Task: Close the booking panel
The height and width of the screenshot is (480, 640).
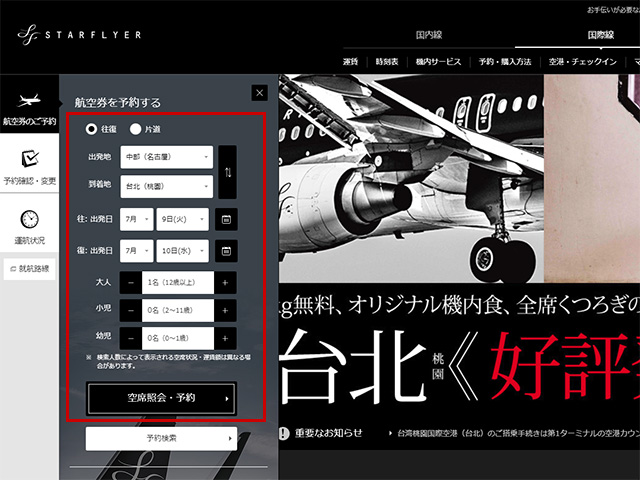Action: [260, 93]
